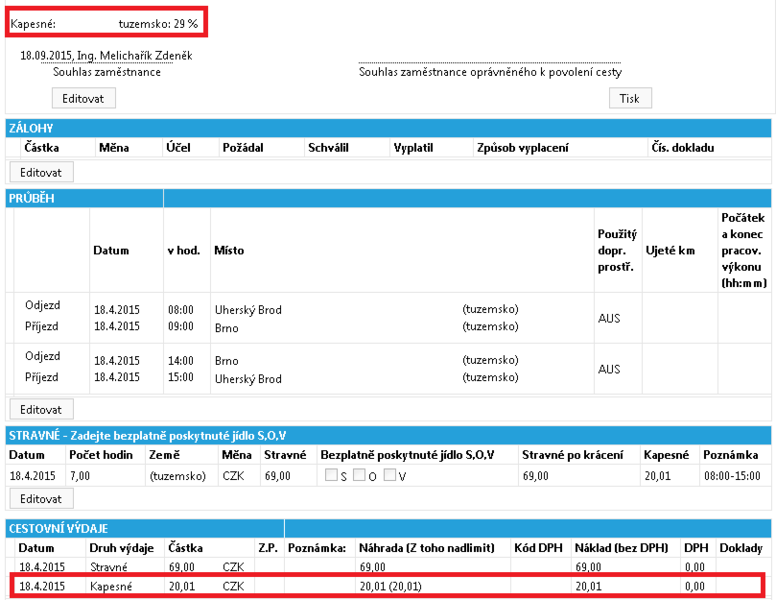Click the Kapesné tuzemsko 29 % field
Viewport: 776px width, 600px height.
point(106,22)
